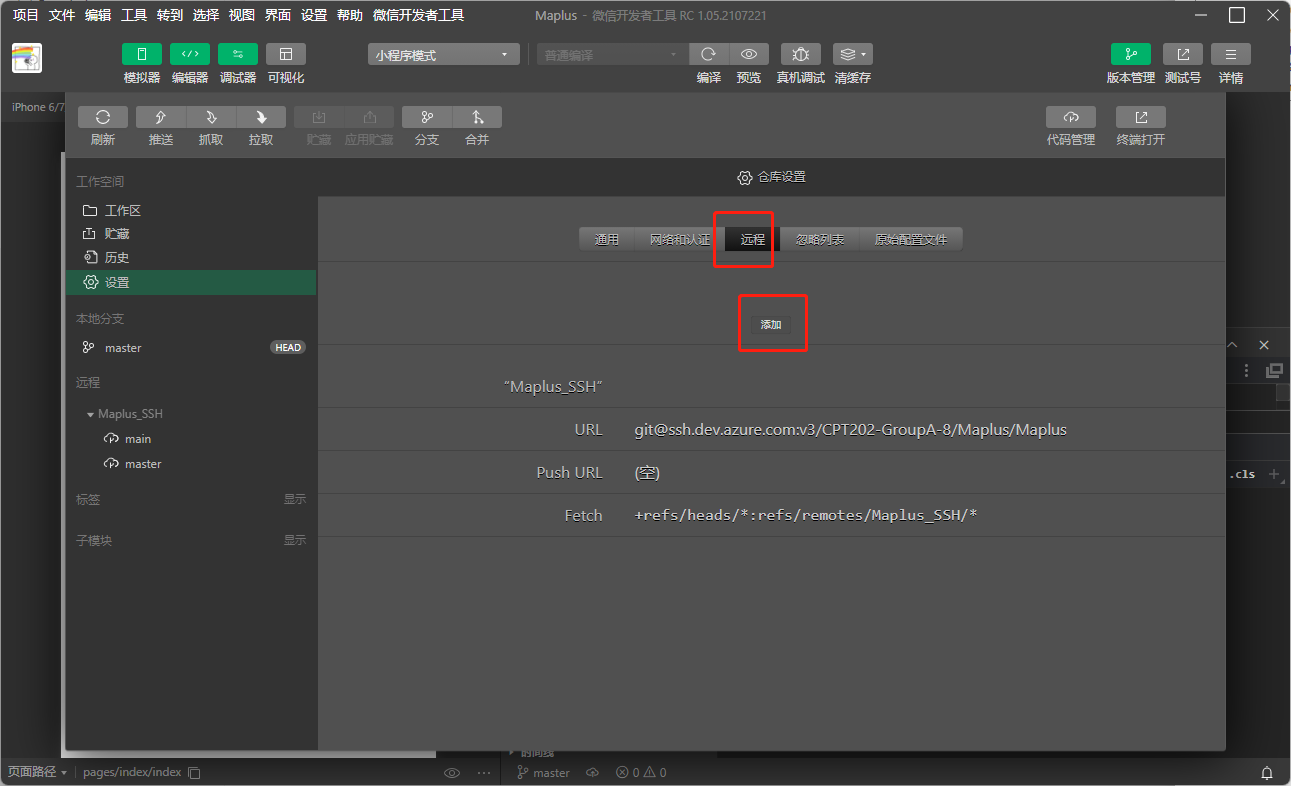Select the 远程 tab
The image size is (1291, 786).
click(753, 240)
